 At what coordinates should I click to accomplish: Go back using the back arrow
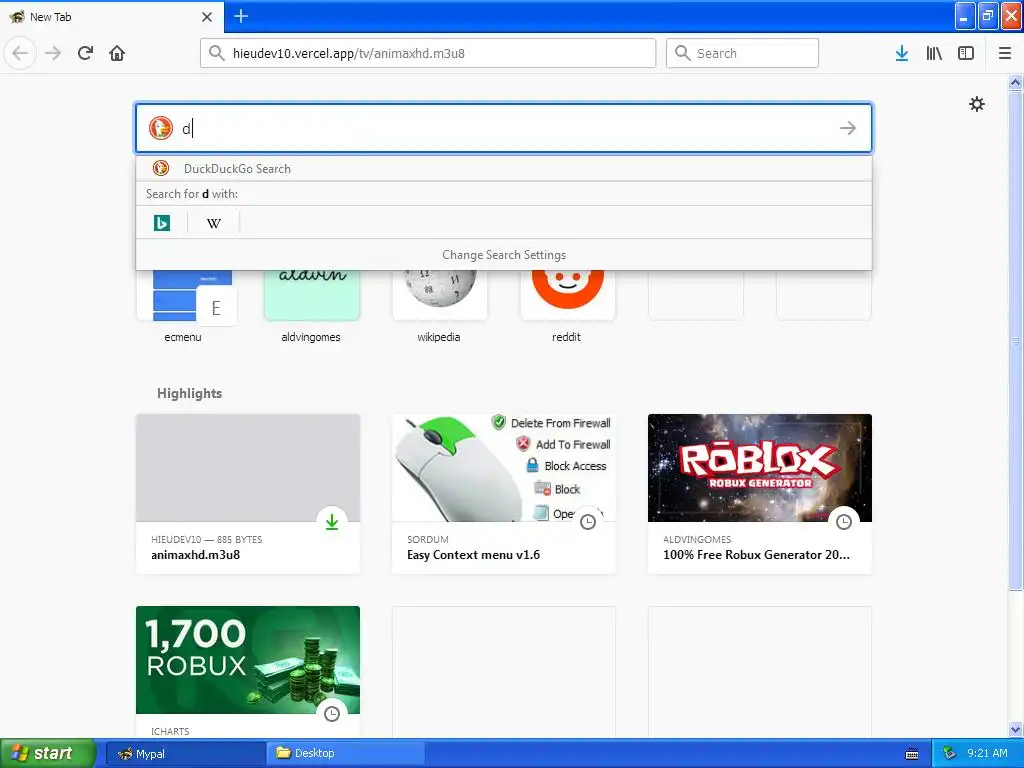[x=20, y=53]
